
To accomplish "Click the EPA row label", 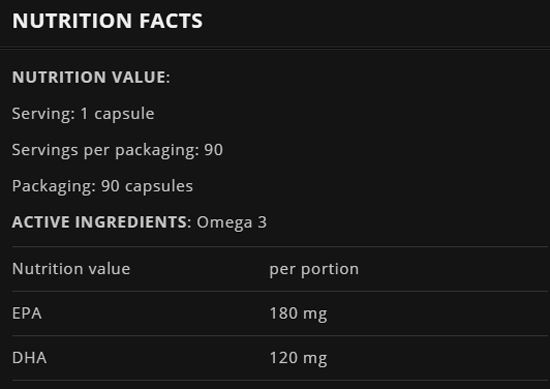I will click(27, 313).
